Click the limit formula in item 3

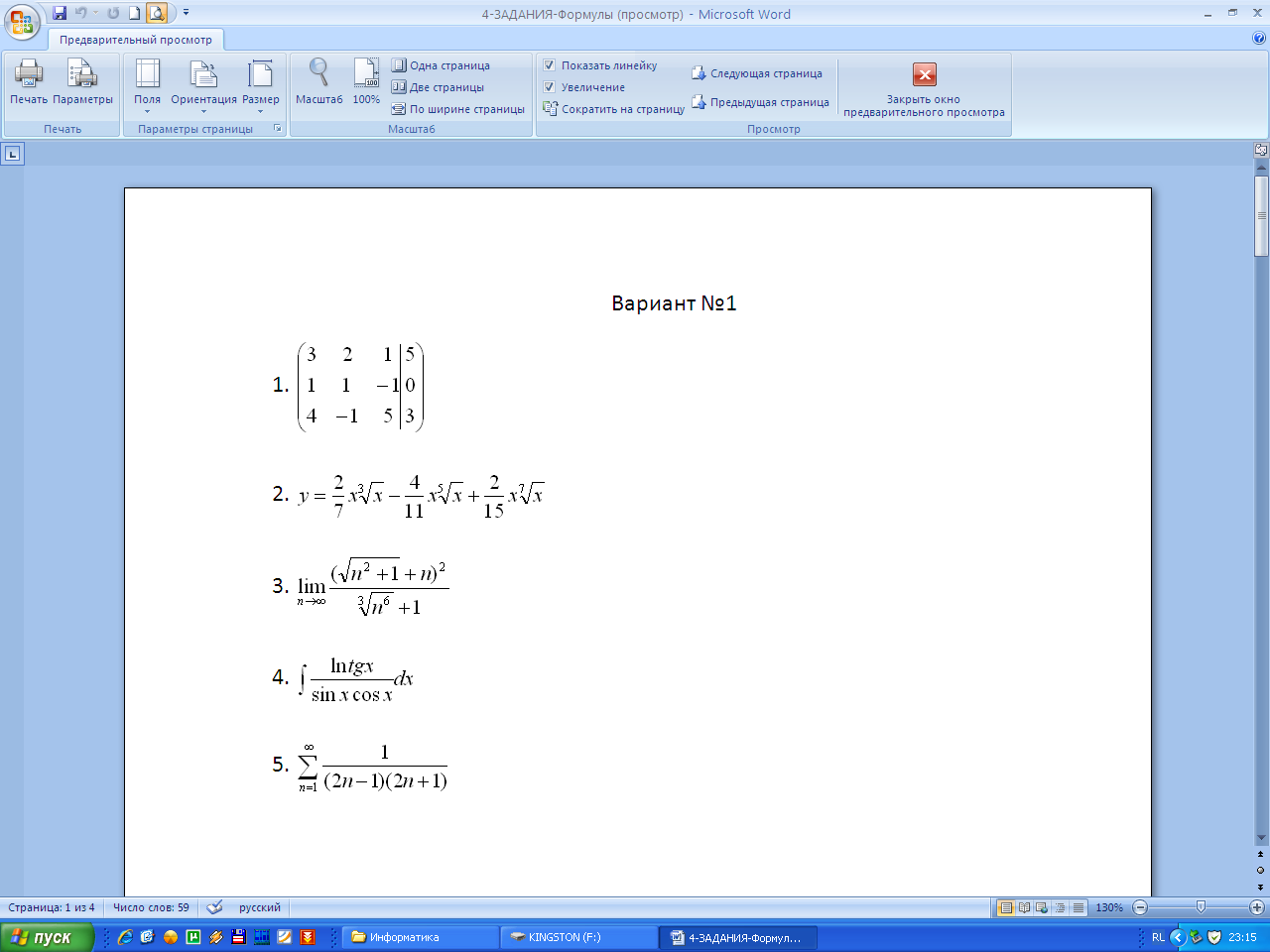(x=373, y=587)
